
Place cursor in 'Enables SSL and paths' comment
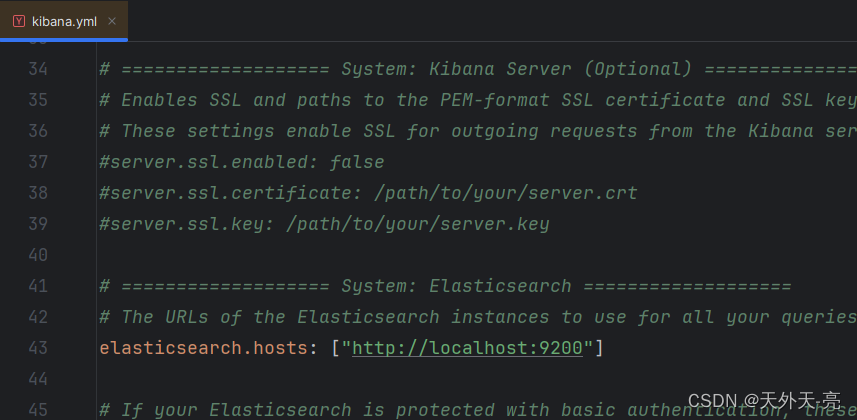(478, 100)
